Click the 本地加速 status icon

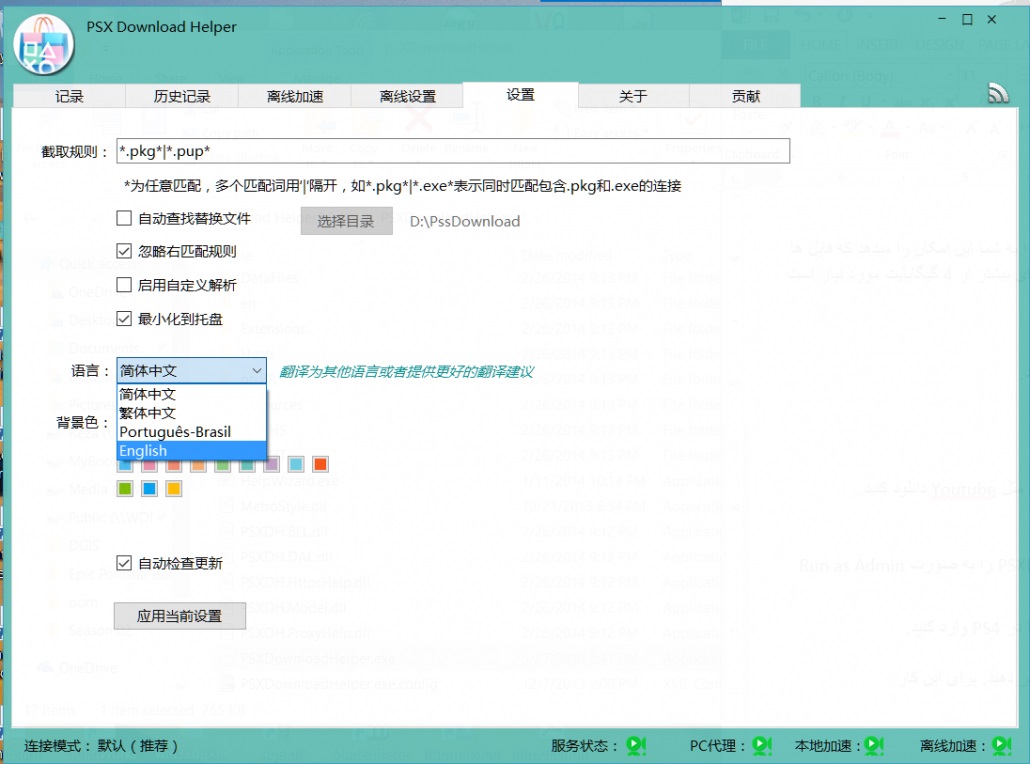click(873, 746)
